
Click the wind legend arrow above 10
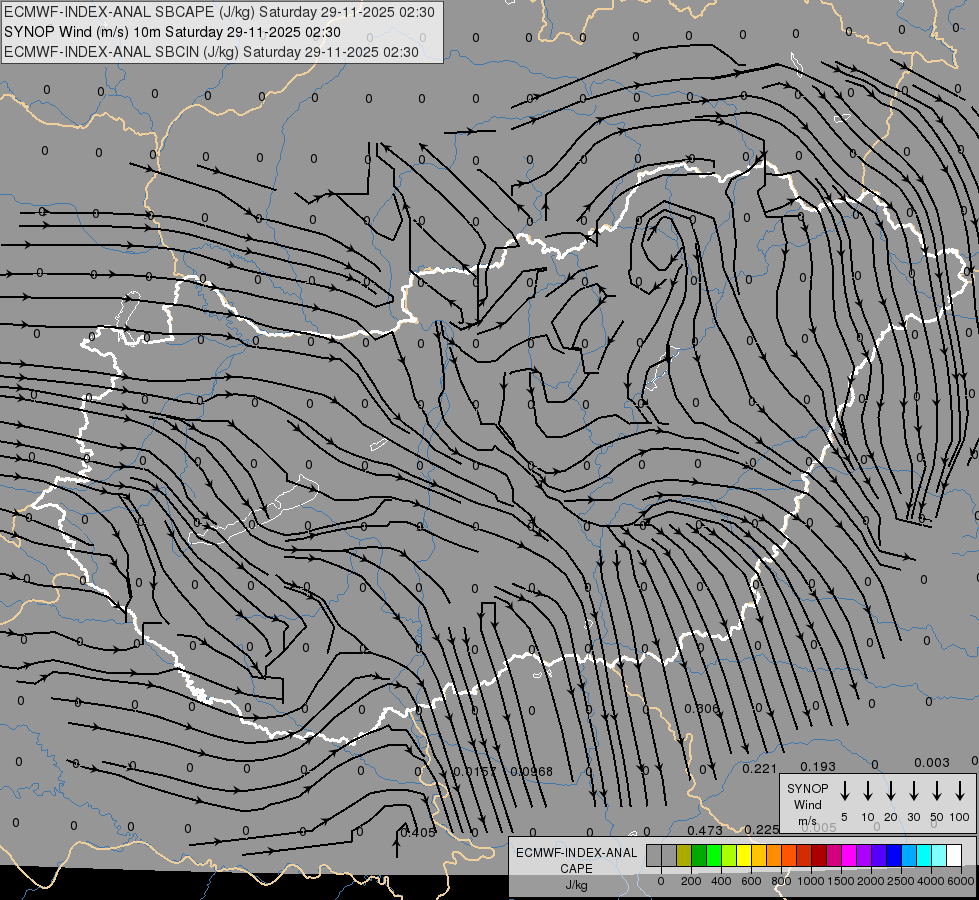[868, 790]
